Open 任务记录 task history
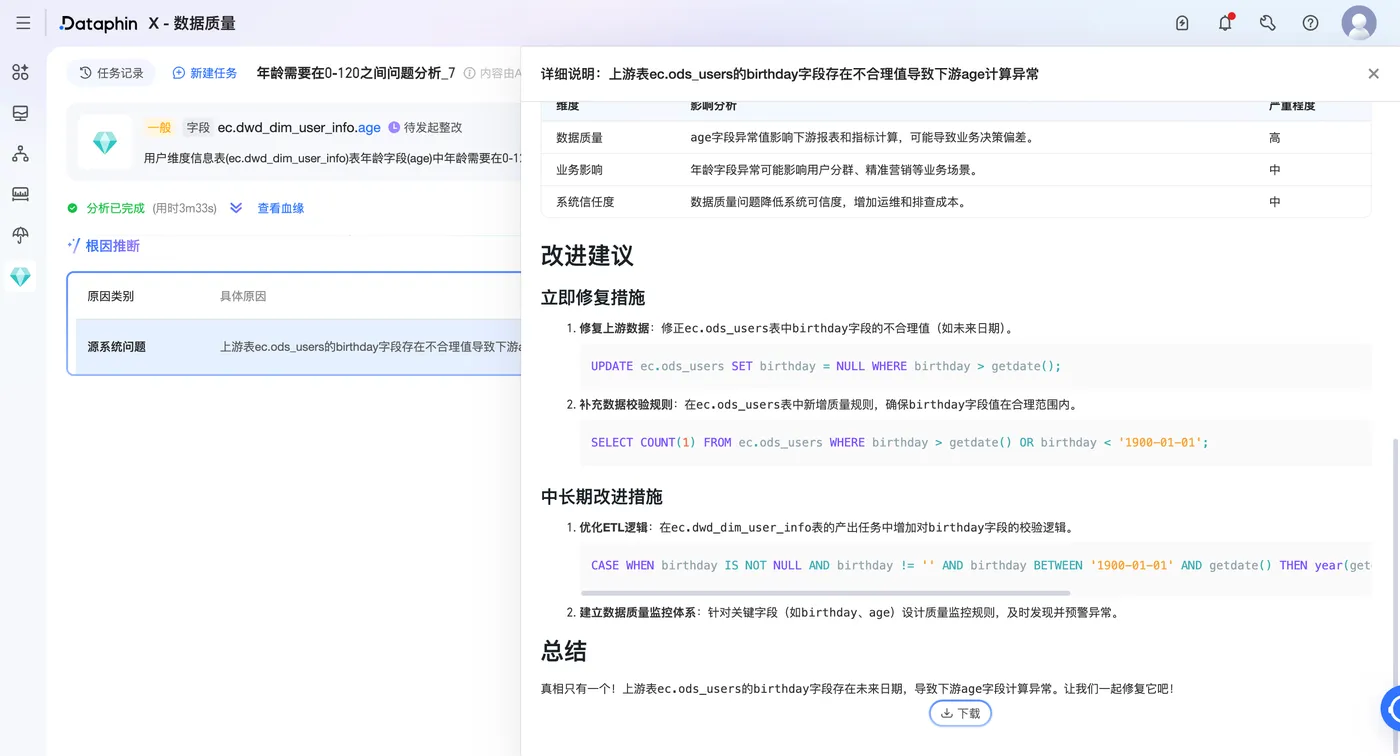This screenshot has height=756, width=1400. [112, 73]
